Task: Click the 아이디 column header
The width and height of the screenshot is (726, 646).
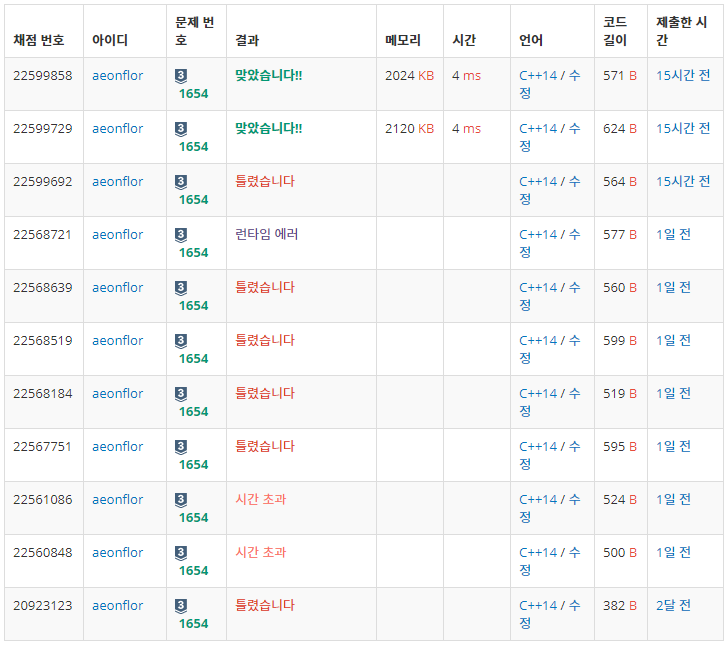Action: 110,40
